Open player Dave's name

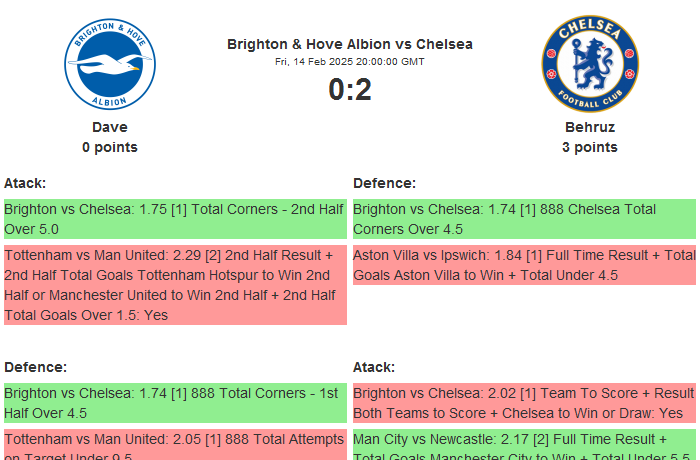click(x=110, y=127)
